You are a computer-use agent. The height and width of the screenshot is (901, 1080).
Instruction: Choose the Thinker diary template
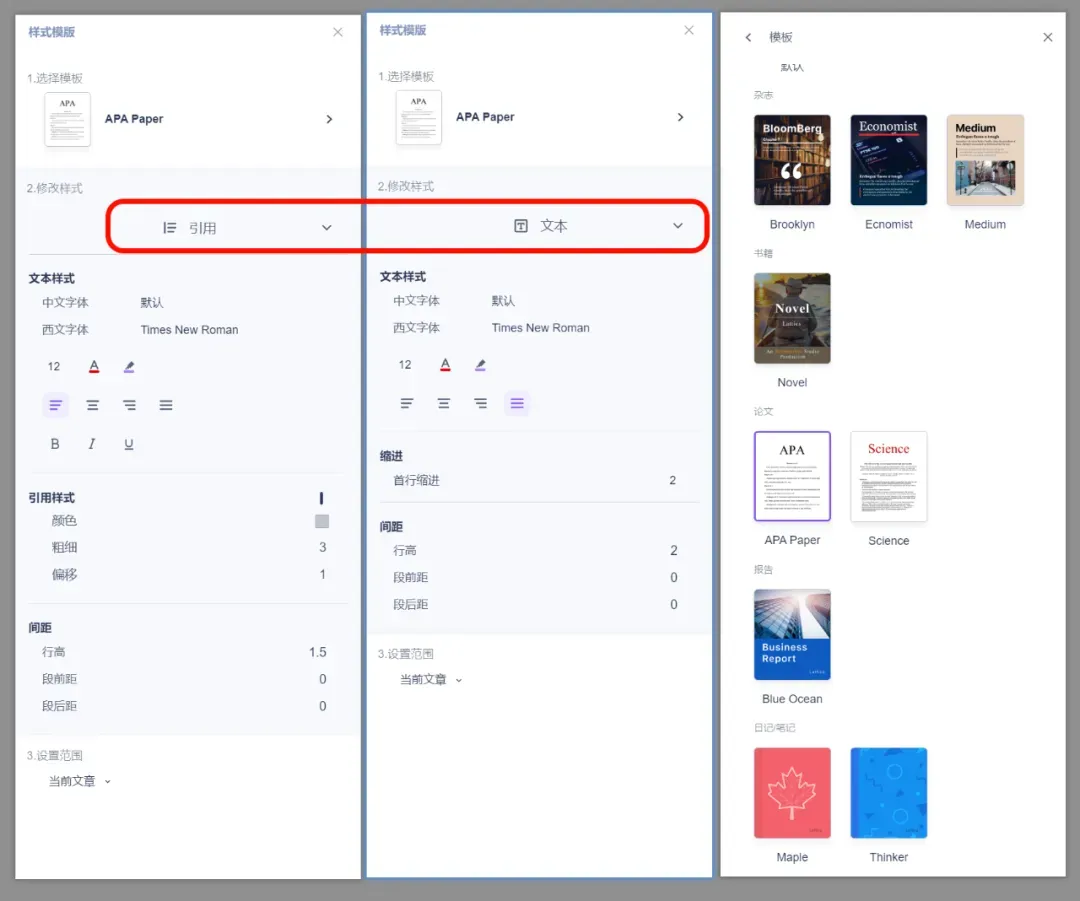(889, 793)
